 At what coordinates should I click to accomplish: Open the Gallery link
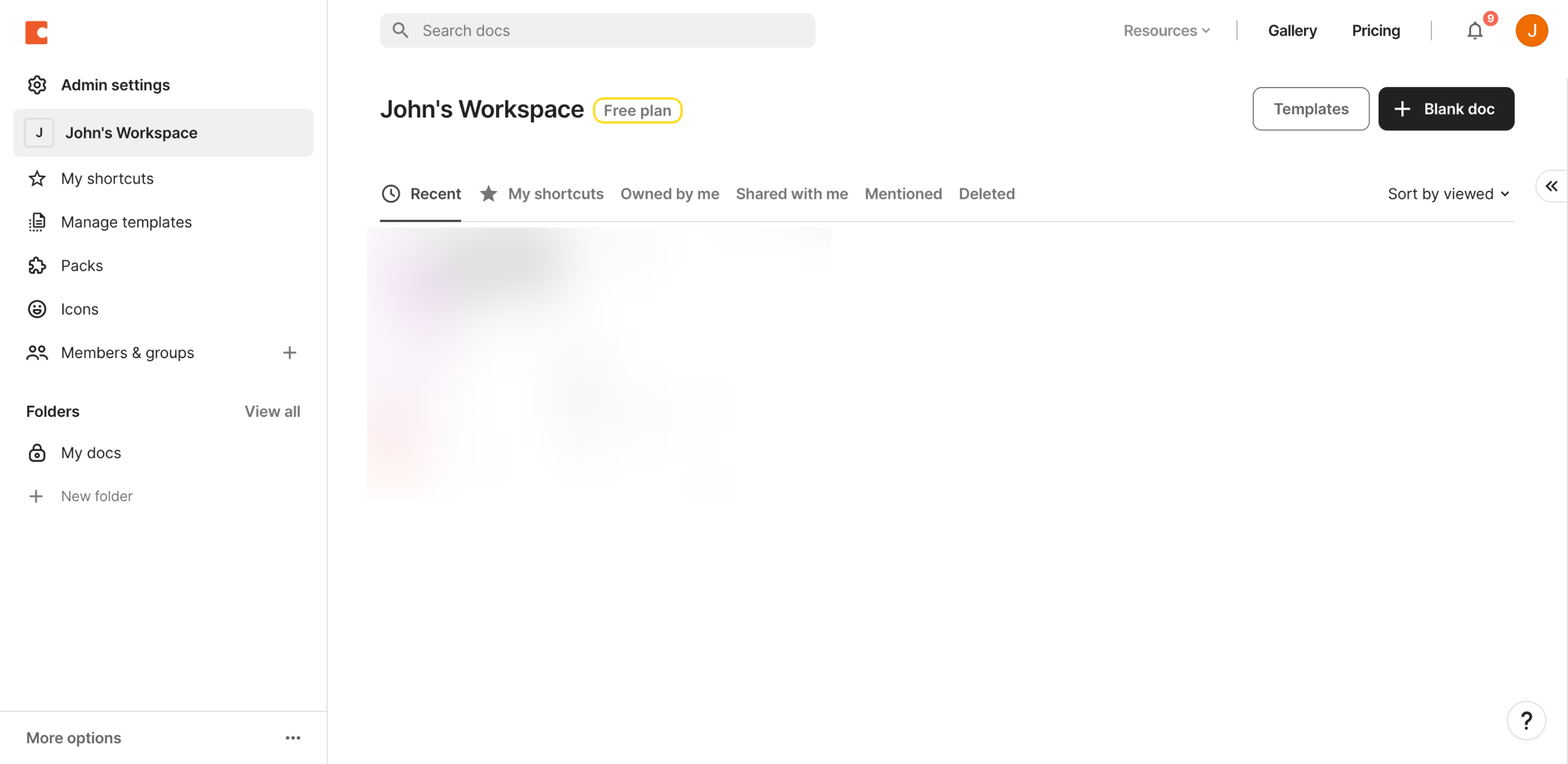pos(1292,30)
